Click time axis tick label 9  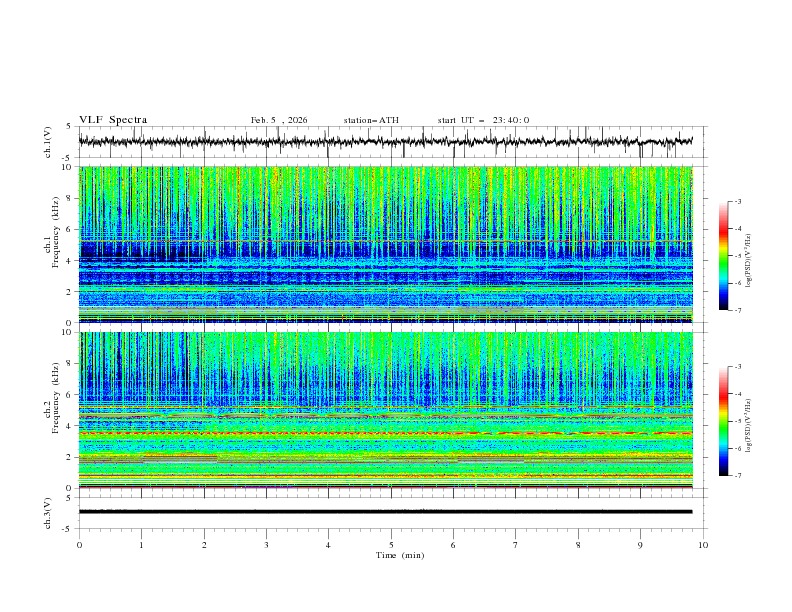point(640,545)
